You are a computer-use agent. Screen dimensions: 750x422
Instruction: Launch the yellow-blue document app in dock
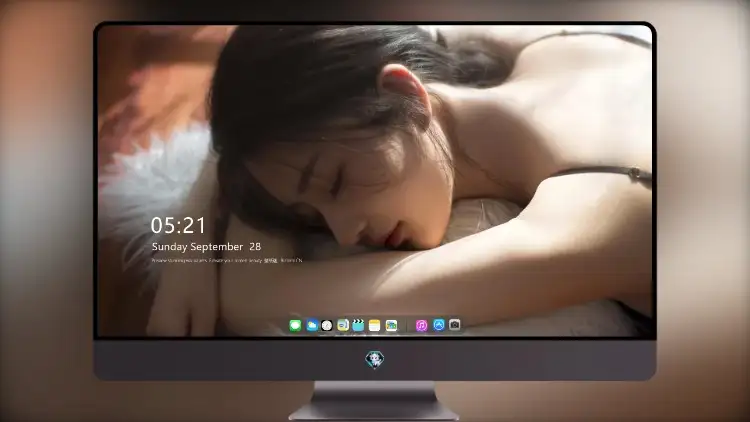[x=343, y=325]
